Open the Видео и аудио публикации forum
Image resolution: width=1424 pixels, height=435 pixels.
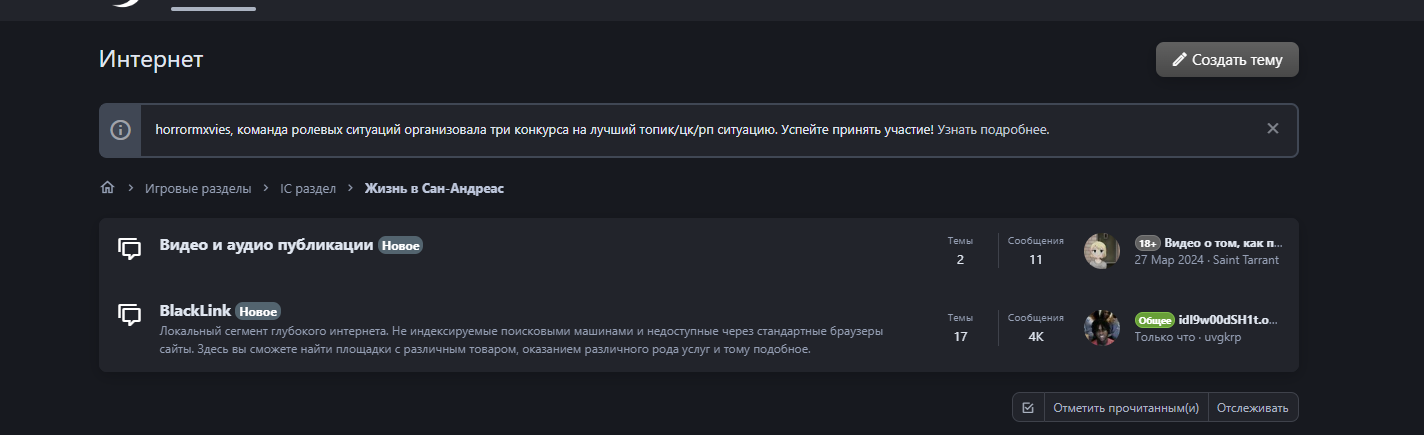coord(266,245)
